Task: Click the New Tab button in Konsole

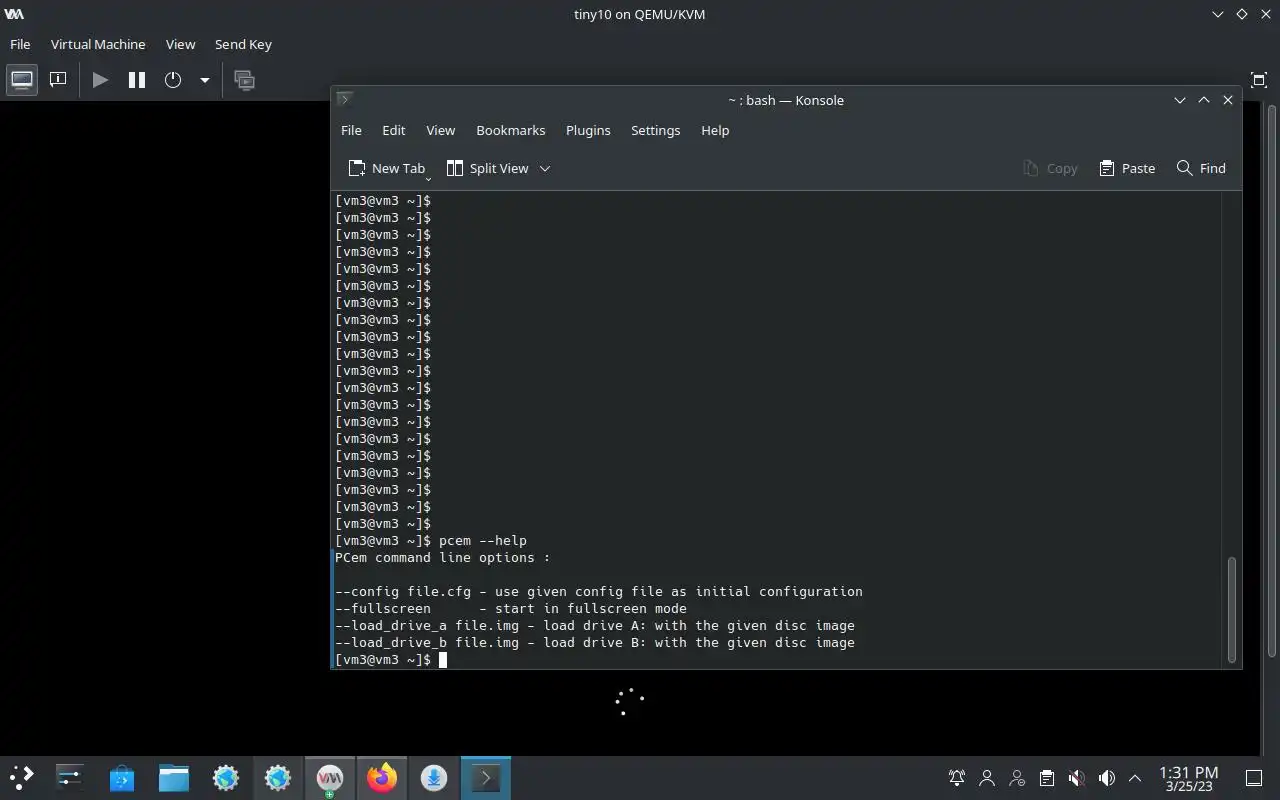Action: point(386,168)
